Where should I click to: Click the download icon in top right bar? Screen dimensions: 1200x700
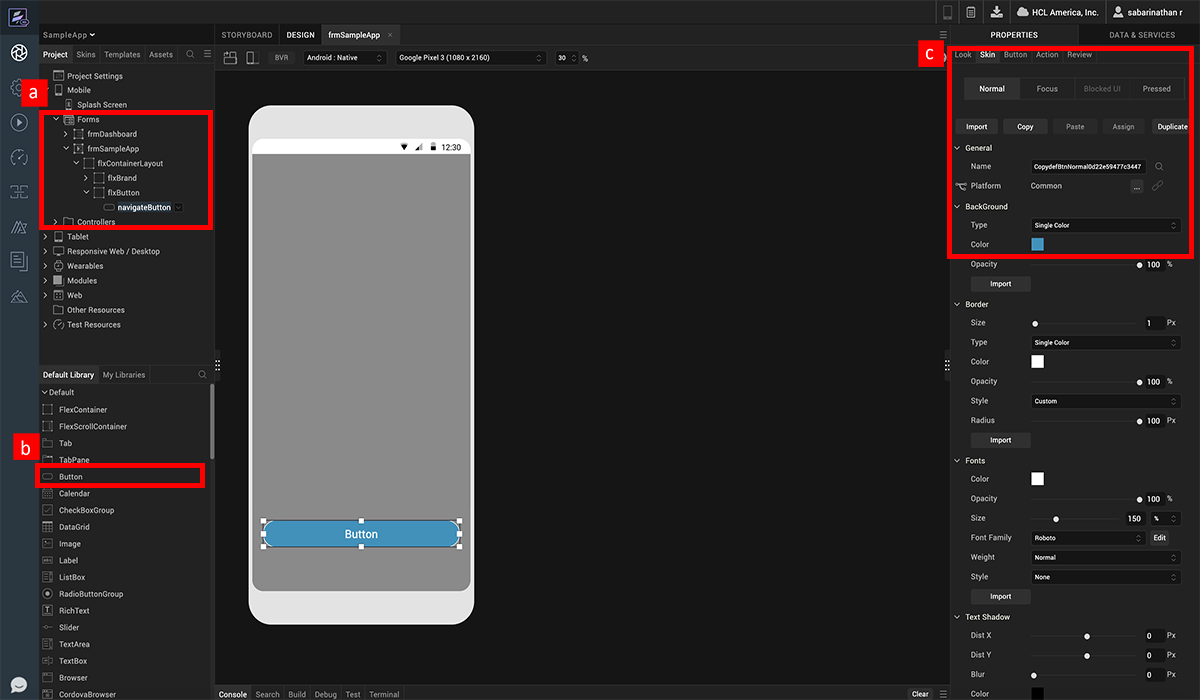tap(996, 12)
